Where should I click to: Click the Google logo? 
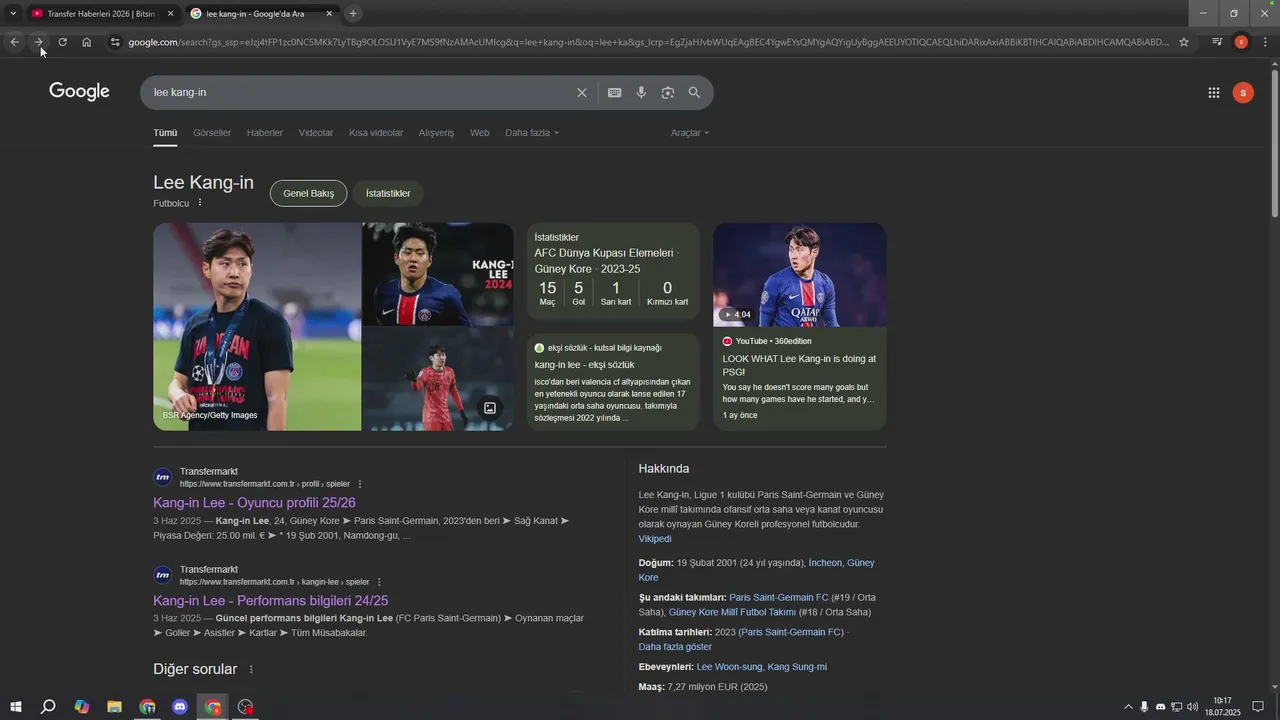[79, 92]
